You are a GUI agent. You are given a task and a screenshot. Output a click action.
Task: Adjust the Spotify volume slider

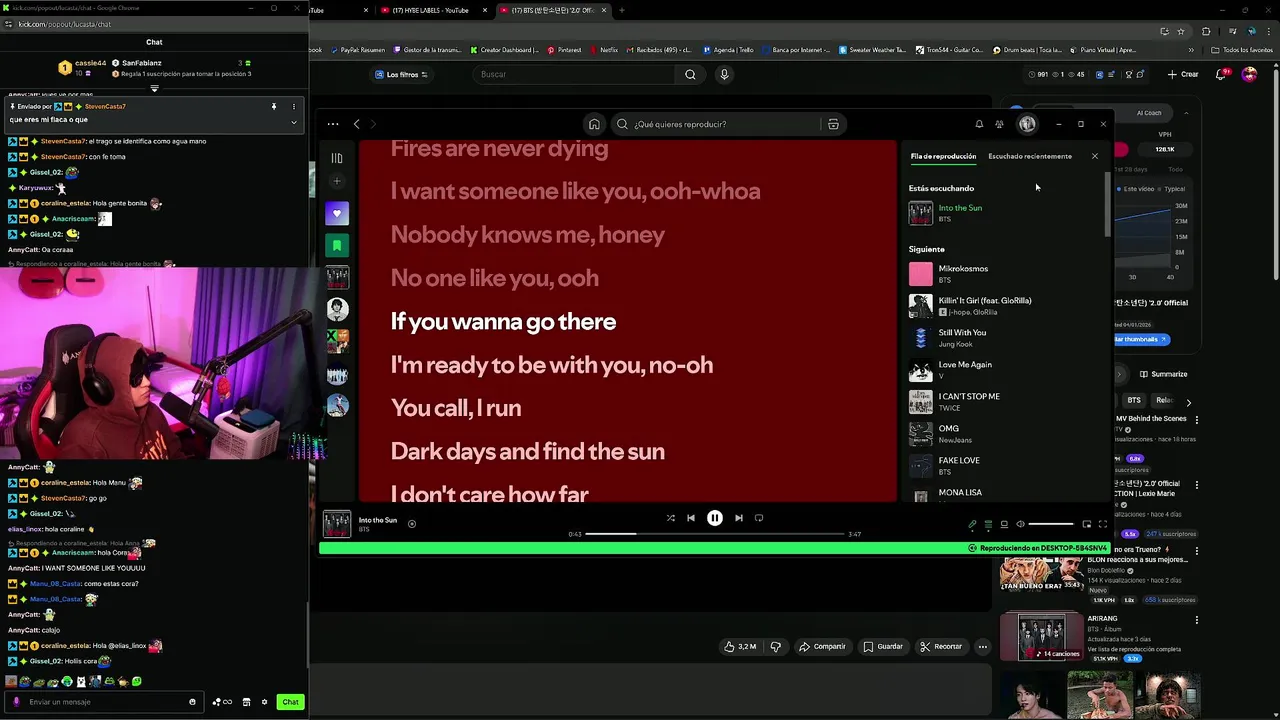click(x=1051, y=524)
